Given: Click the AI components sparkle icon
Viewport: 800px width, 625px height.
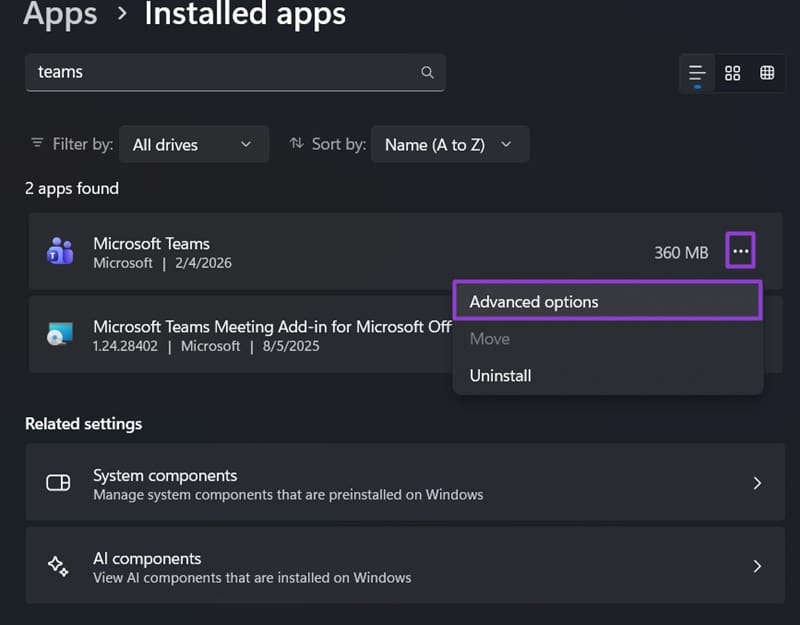Looking at the screenshot, I should [59, 566].
